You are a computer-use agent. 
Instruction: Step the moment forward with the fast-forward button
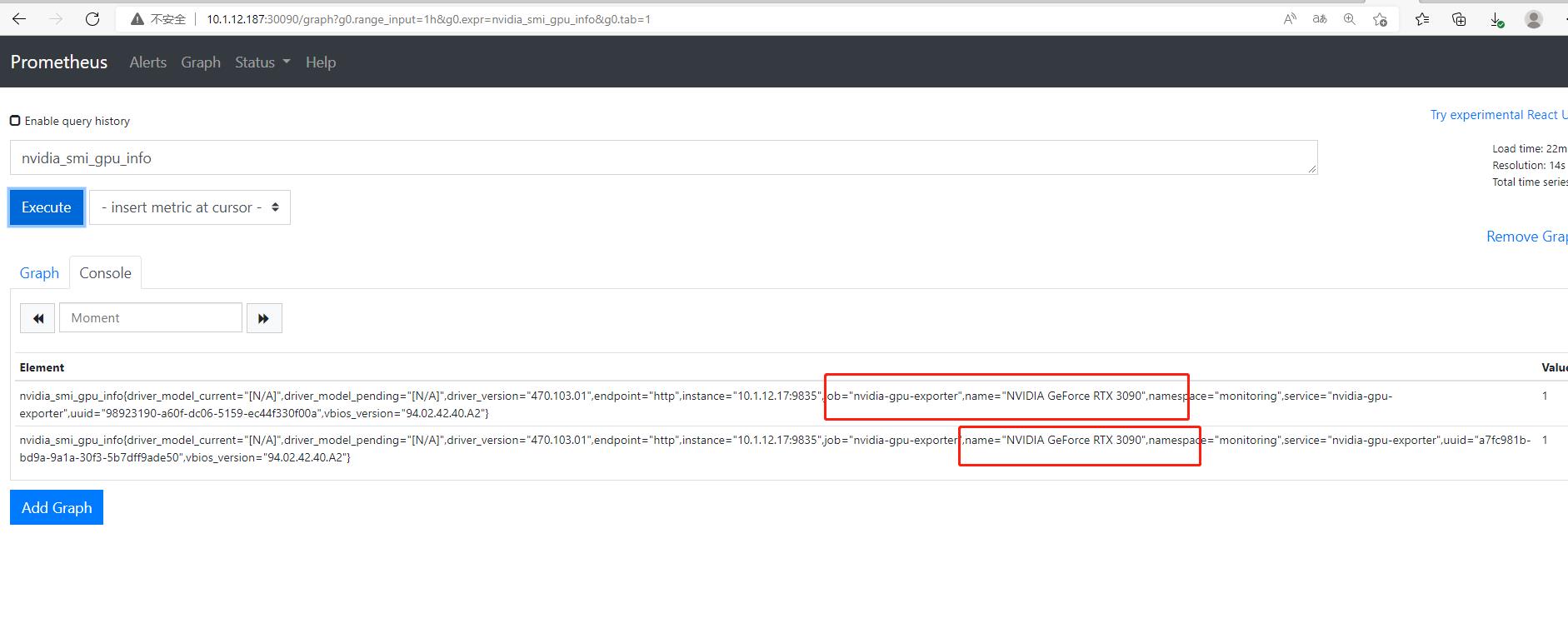(264, 318)
